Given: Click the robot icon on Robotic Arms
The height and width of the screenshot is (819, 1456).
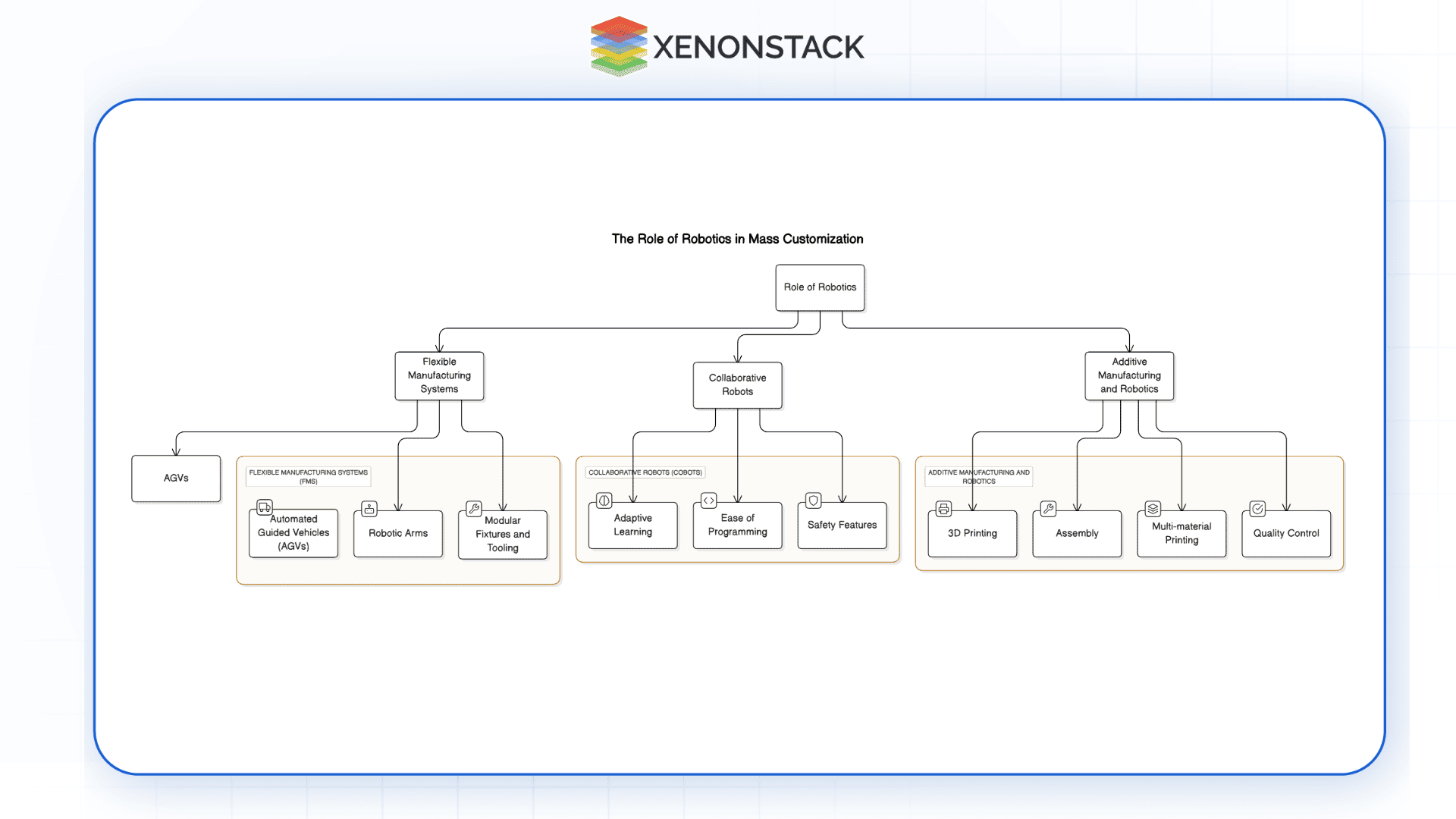Looking at the screenshot, I should coord(369,509).
